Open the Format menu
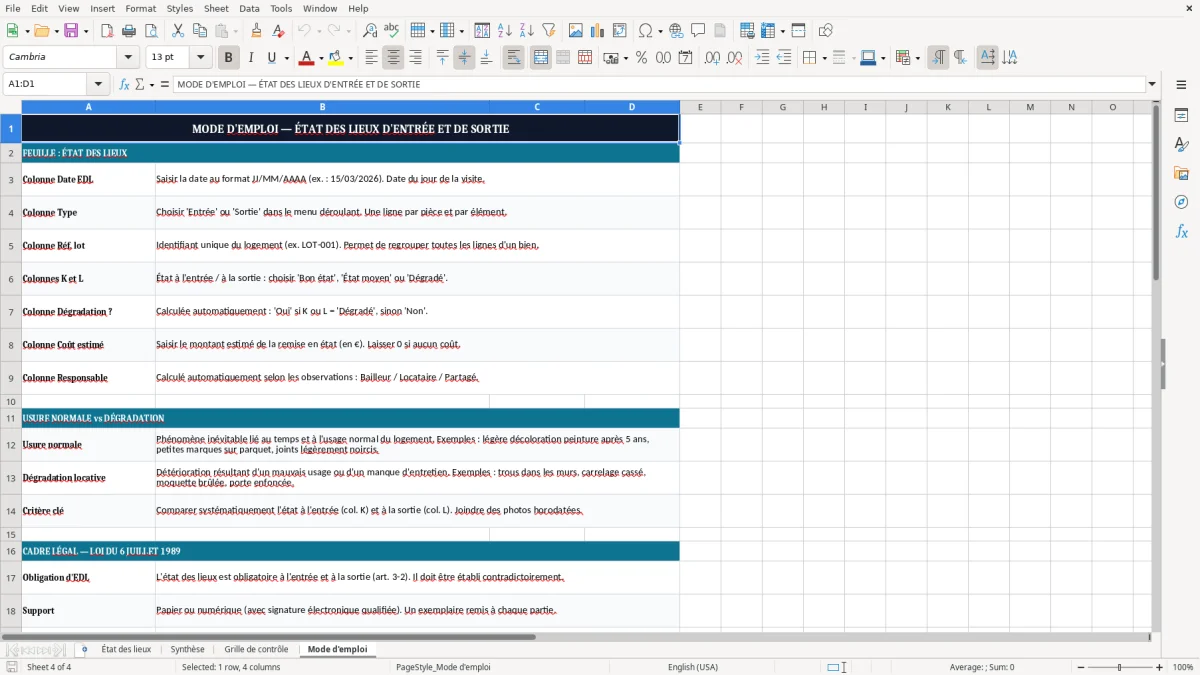1200x675 pixels. tap(140, 8)
